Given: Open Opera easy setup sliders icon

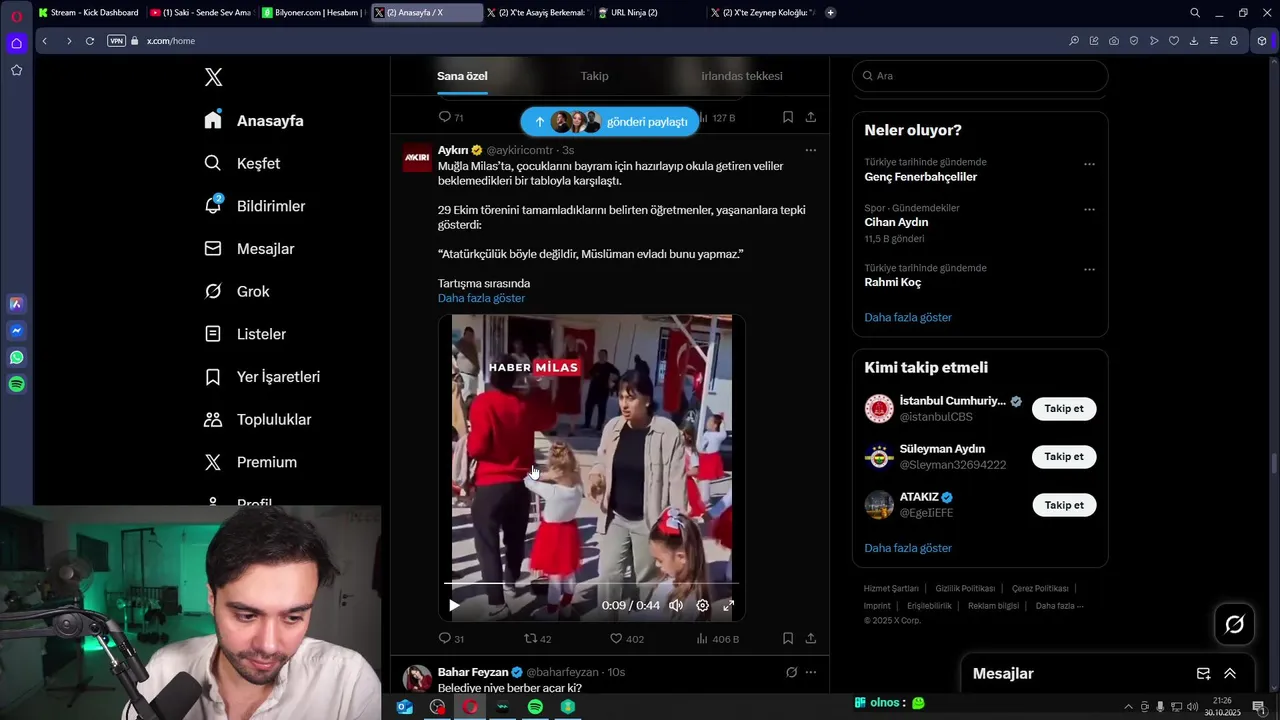Looking at the screenshot, I should (1214, 41).
